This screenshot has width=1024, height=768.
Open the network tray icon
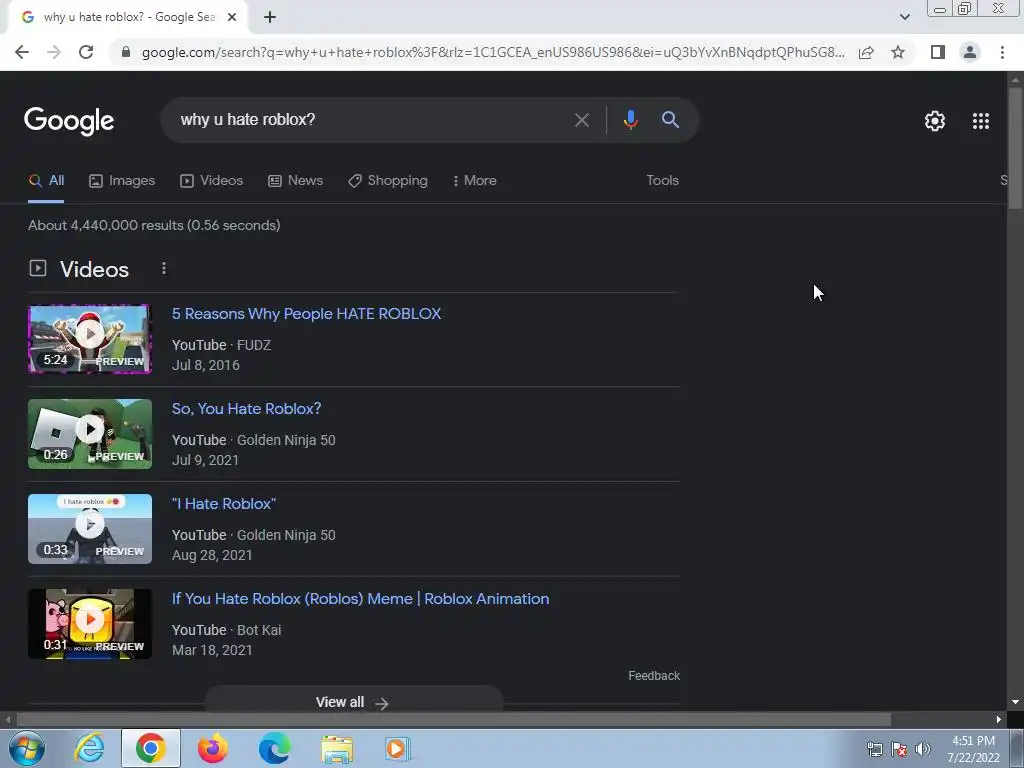tap(874, 749)
